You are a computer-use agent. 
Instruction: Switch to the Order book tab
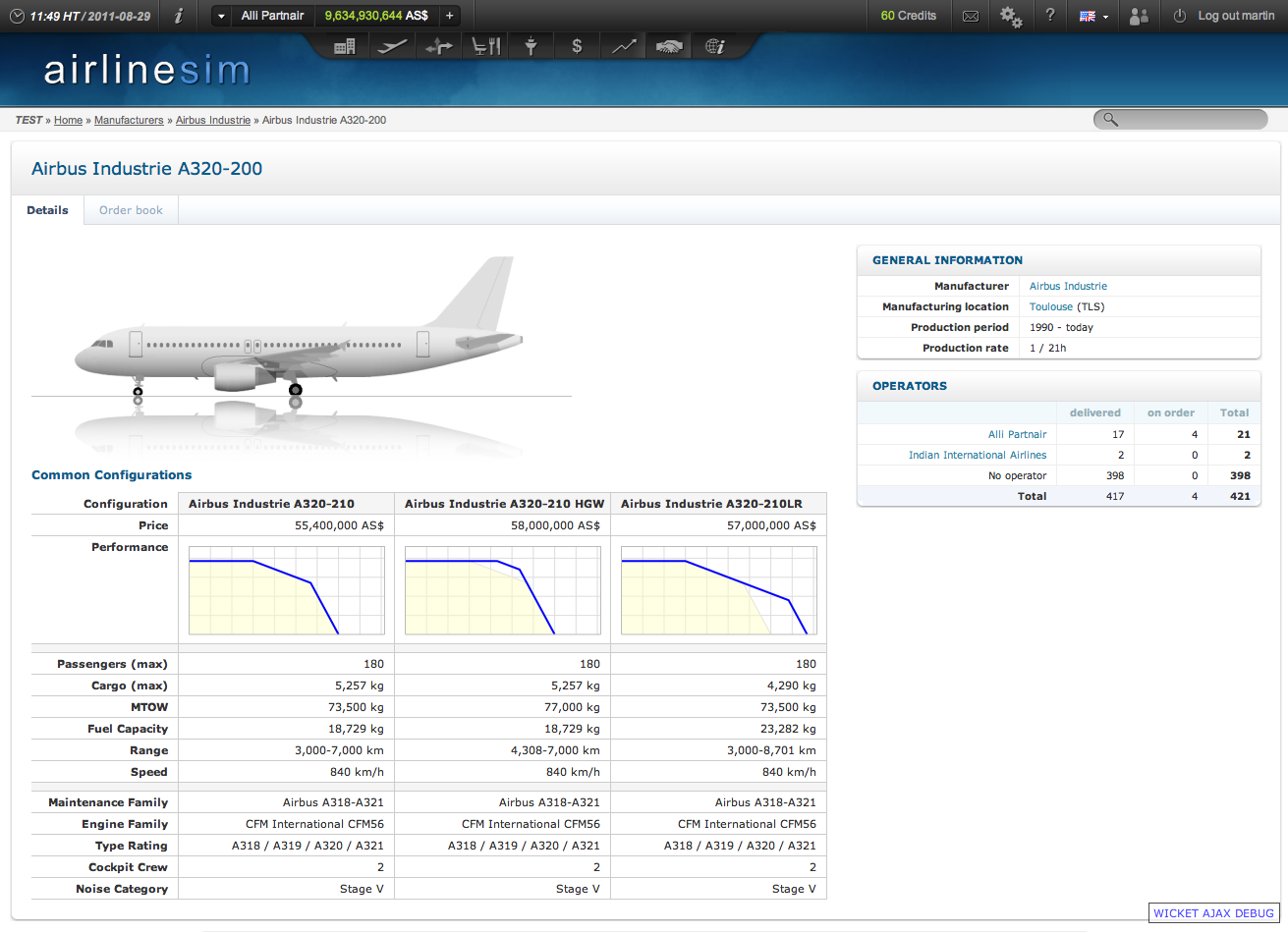131,210
